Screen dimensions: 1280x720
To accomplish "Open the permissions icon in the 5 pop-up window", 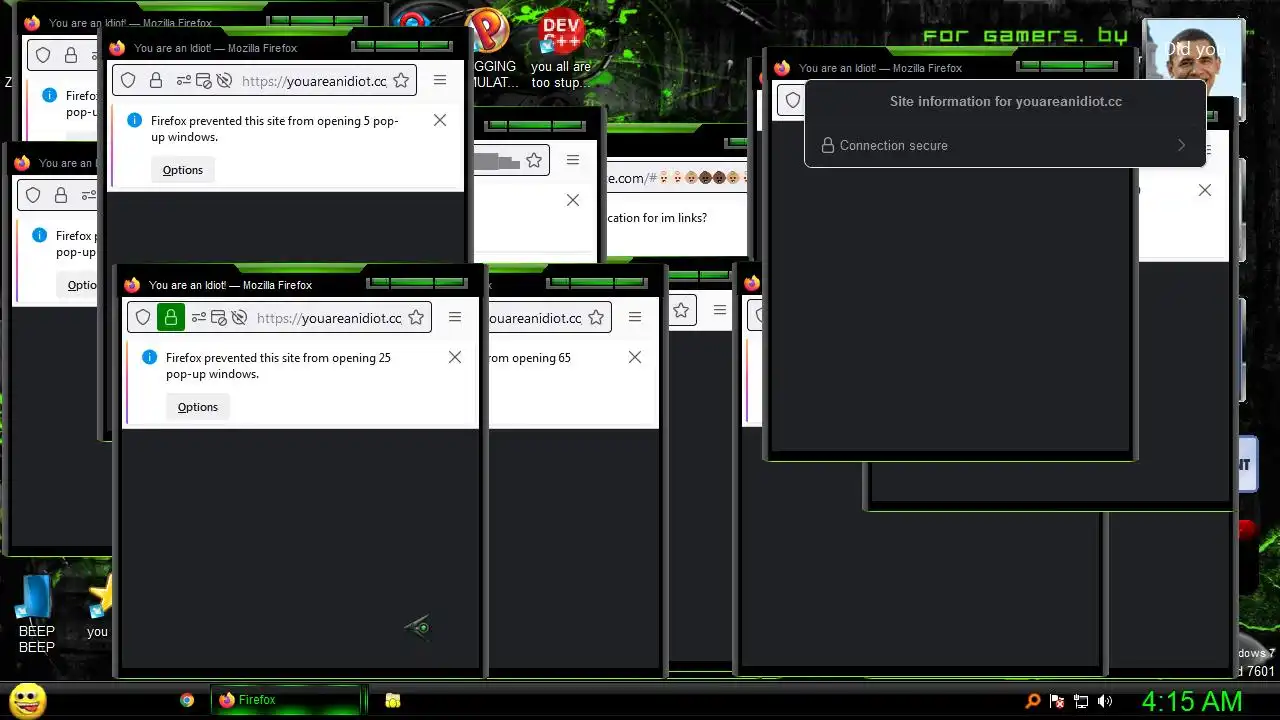I will pos(184,81).
